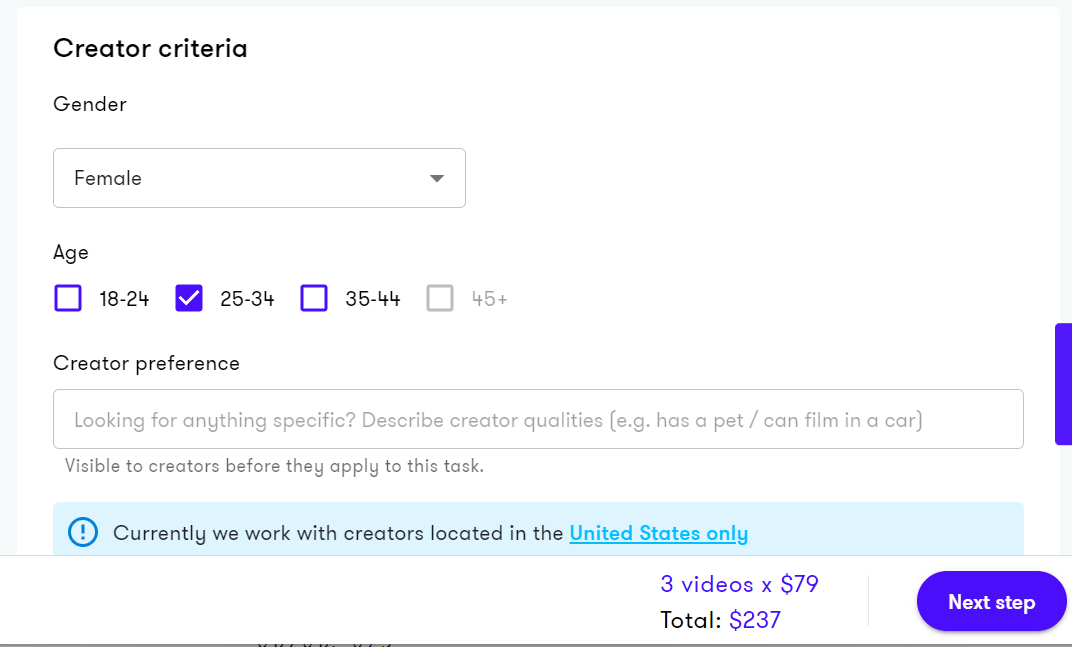
Task: Click the light blue location notice banner
Action: [x=538, y=532]
